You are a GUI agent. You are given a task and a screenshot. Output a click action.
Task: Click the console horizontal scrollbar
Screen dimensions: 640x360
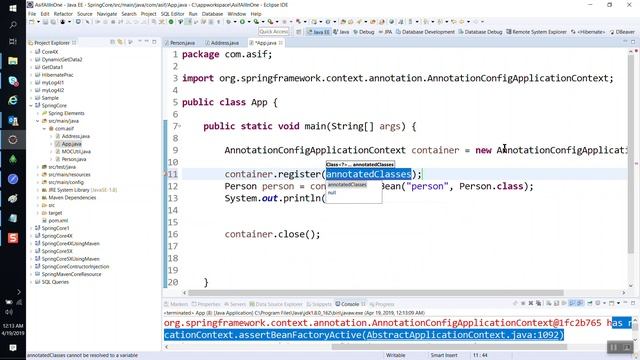click(449, 347)
